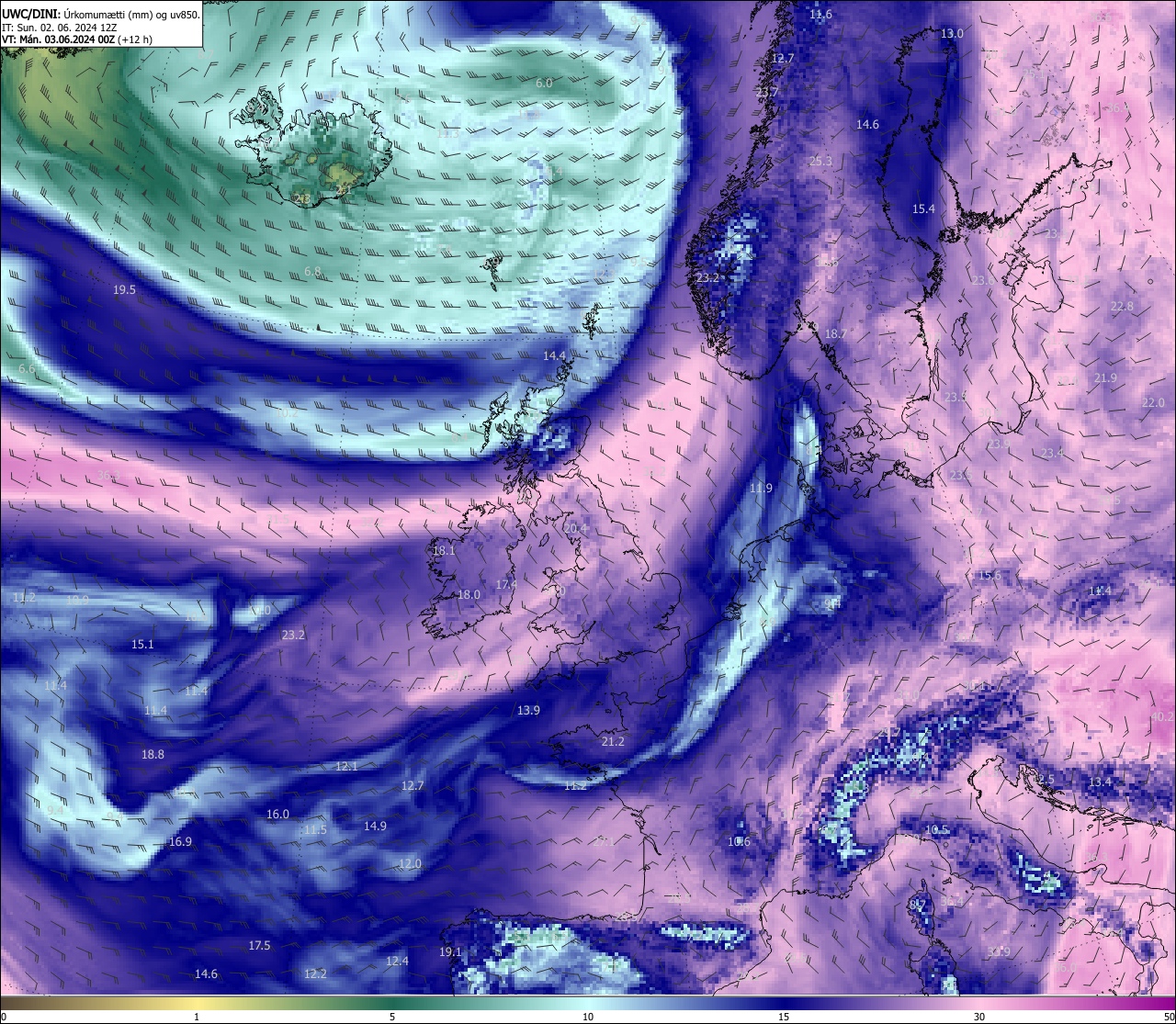
Task: Click the map value '22.8' over the Baltic states
Action: tap(1122, 307)
